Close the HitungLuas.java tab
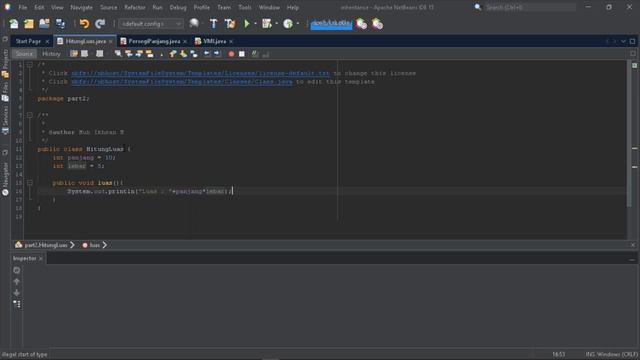This screenshot has width=640, height=360. 111,41
